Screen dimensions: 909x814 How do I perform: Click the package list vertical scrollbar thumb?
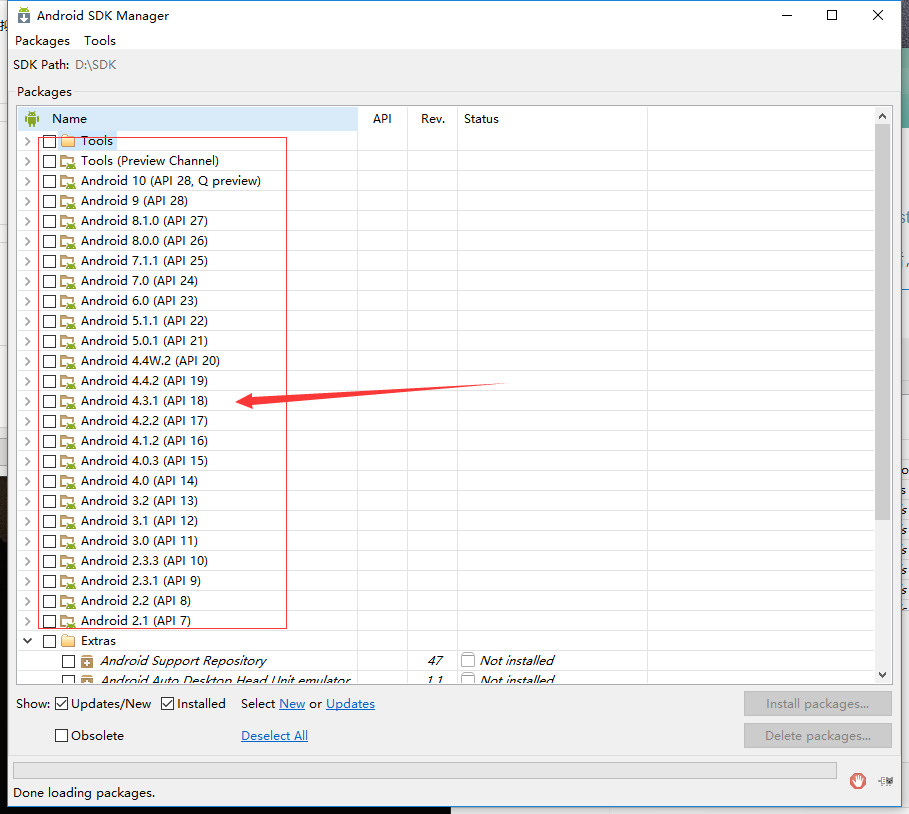[882, 322]
